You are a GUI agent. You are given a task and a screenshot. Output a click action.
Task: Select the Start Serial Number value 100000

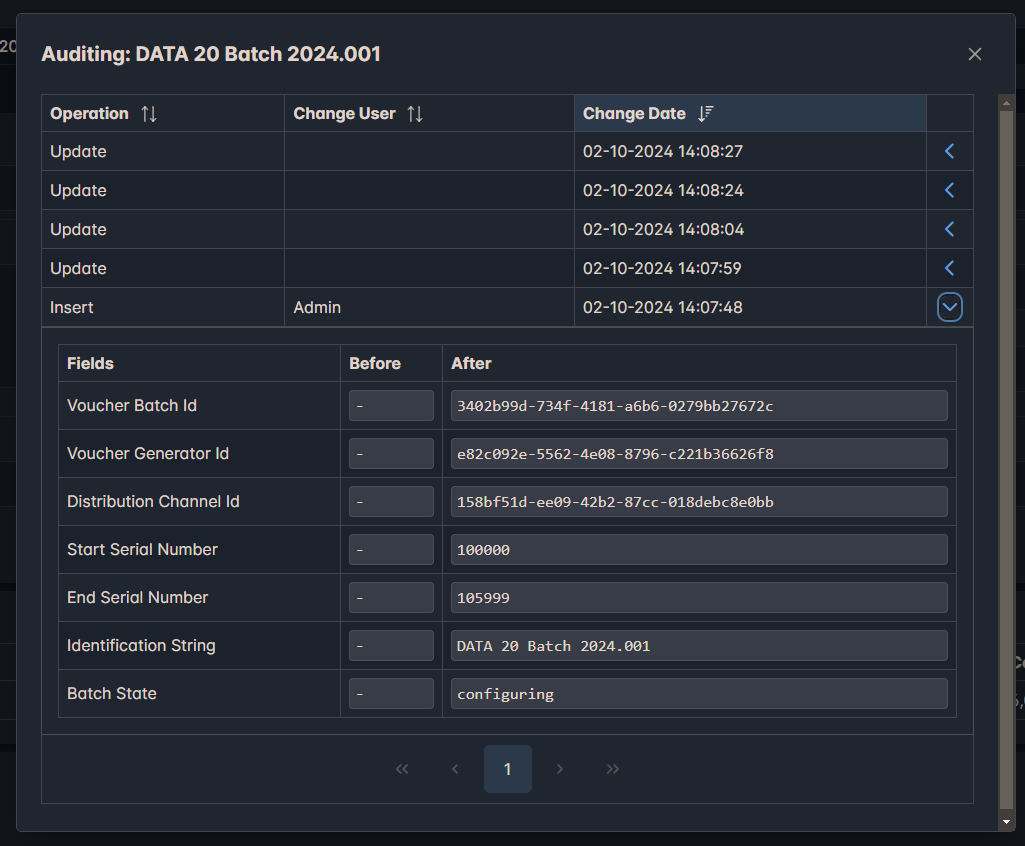[x=698, y=550]
